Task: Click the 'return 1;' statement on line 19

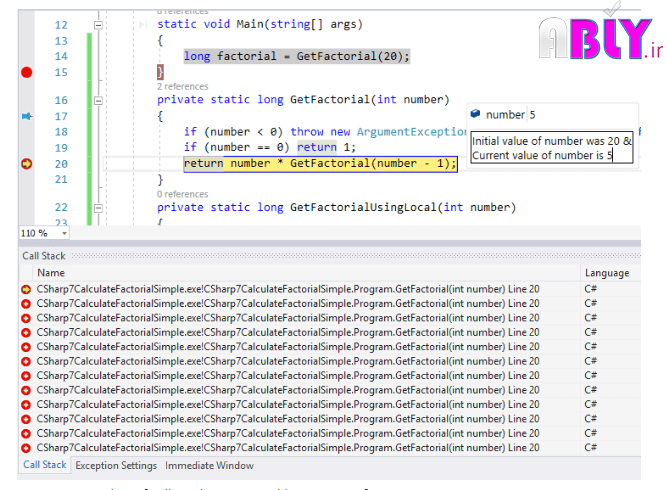Action: pyautogui.click(x=326, y=147)
